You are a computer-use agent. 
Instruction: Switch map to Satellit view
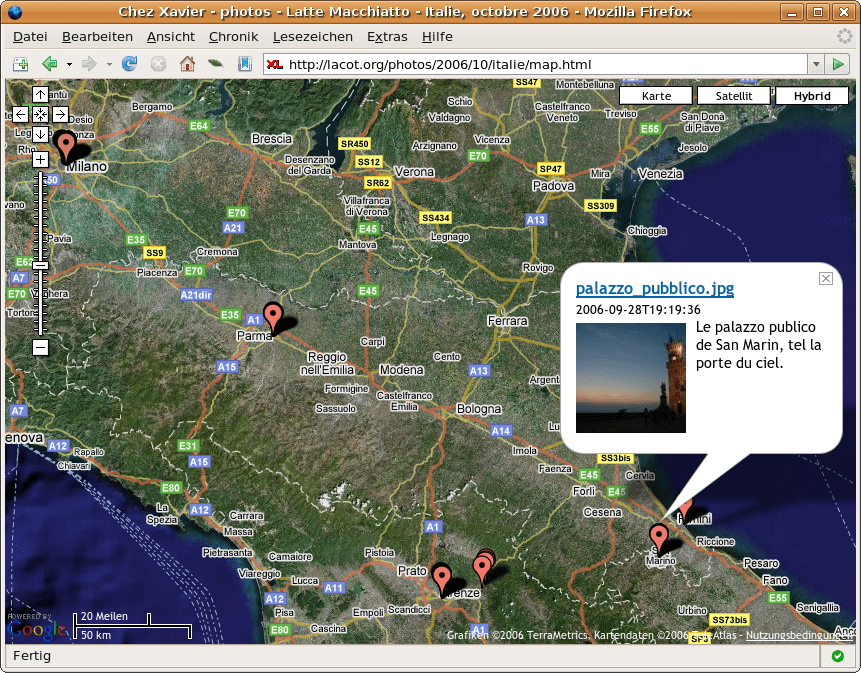click(x=734, y=96)
